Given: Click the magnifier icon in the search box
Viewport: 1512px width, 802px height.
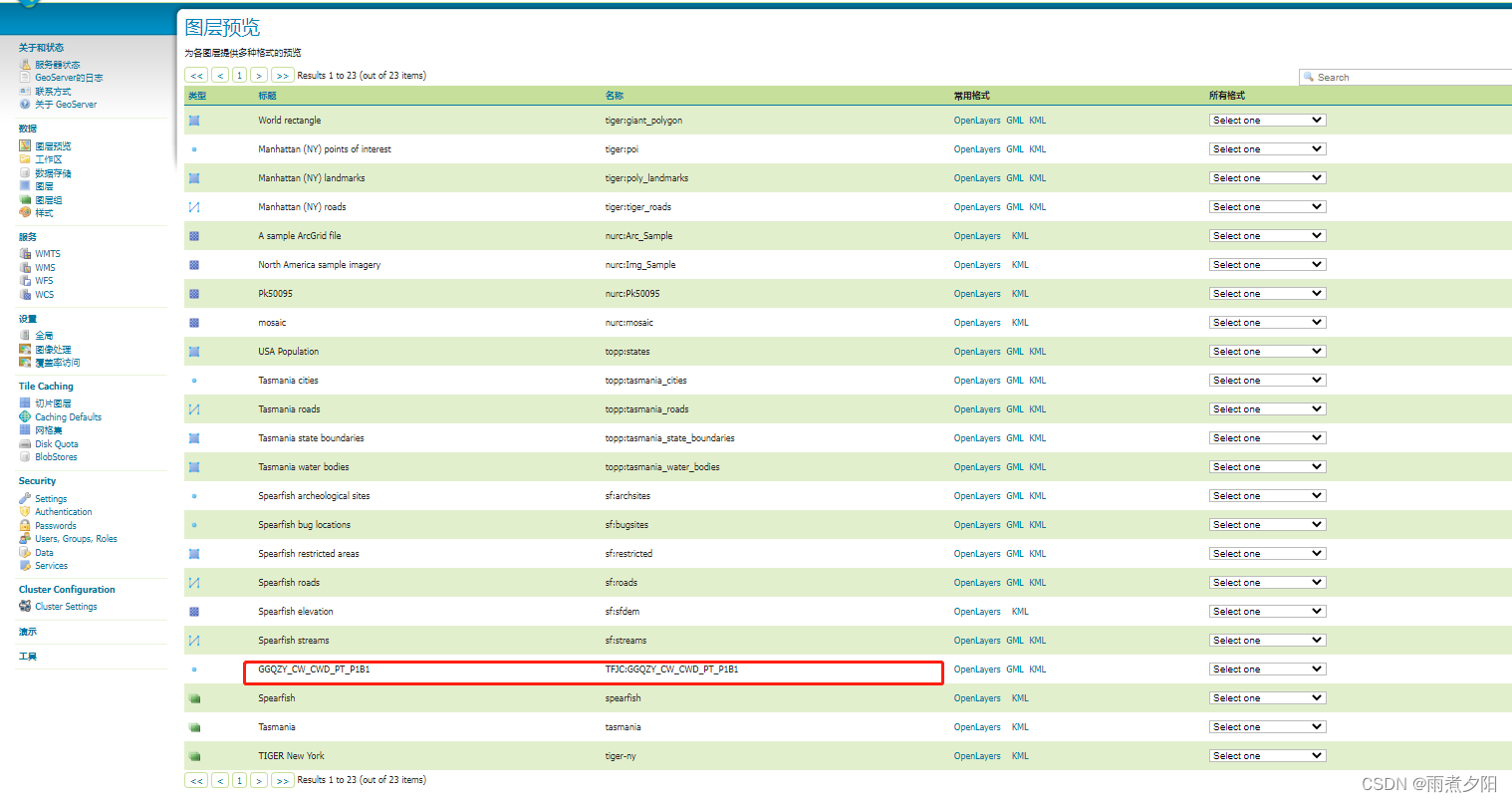Looking at the screenshot, I should click(x=1308, y=77).
